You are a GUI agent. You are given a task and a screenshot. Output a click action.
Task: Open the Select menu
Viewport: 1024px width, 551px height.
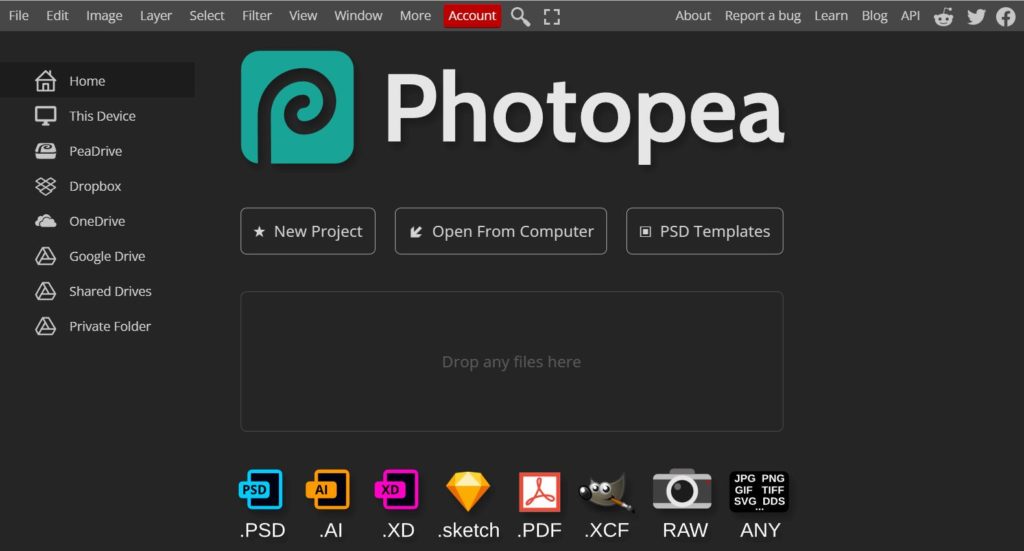(206, 16)
